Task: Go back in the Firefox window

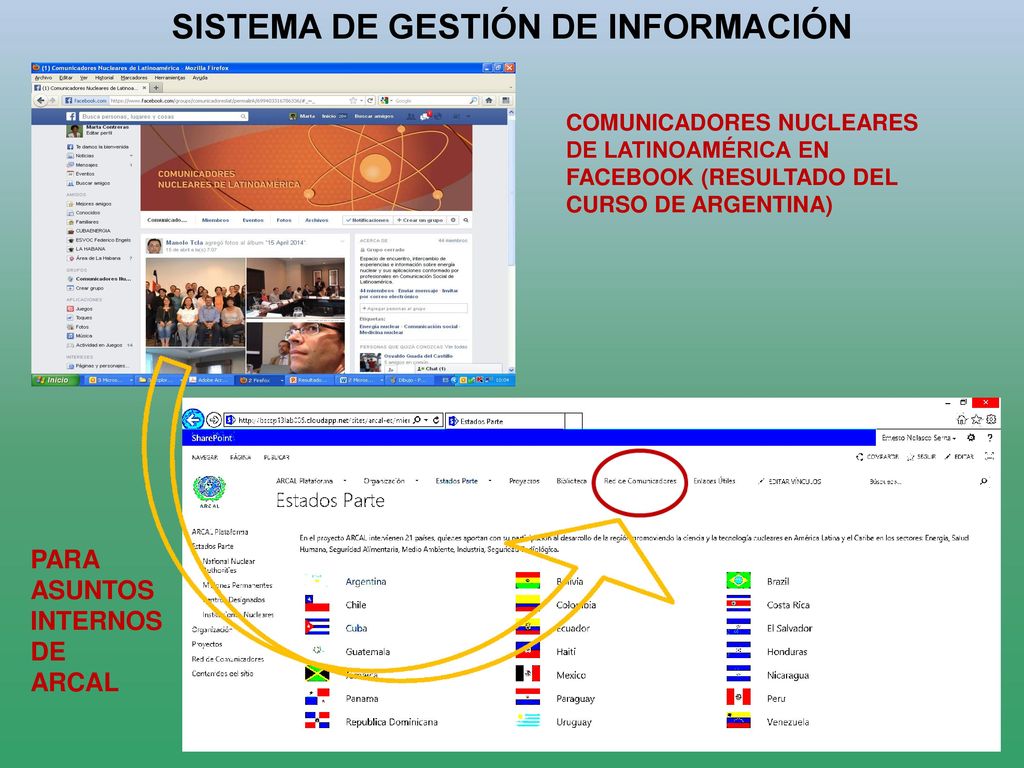Action: click(41, 101)
